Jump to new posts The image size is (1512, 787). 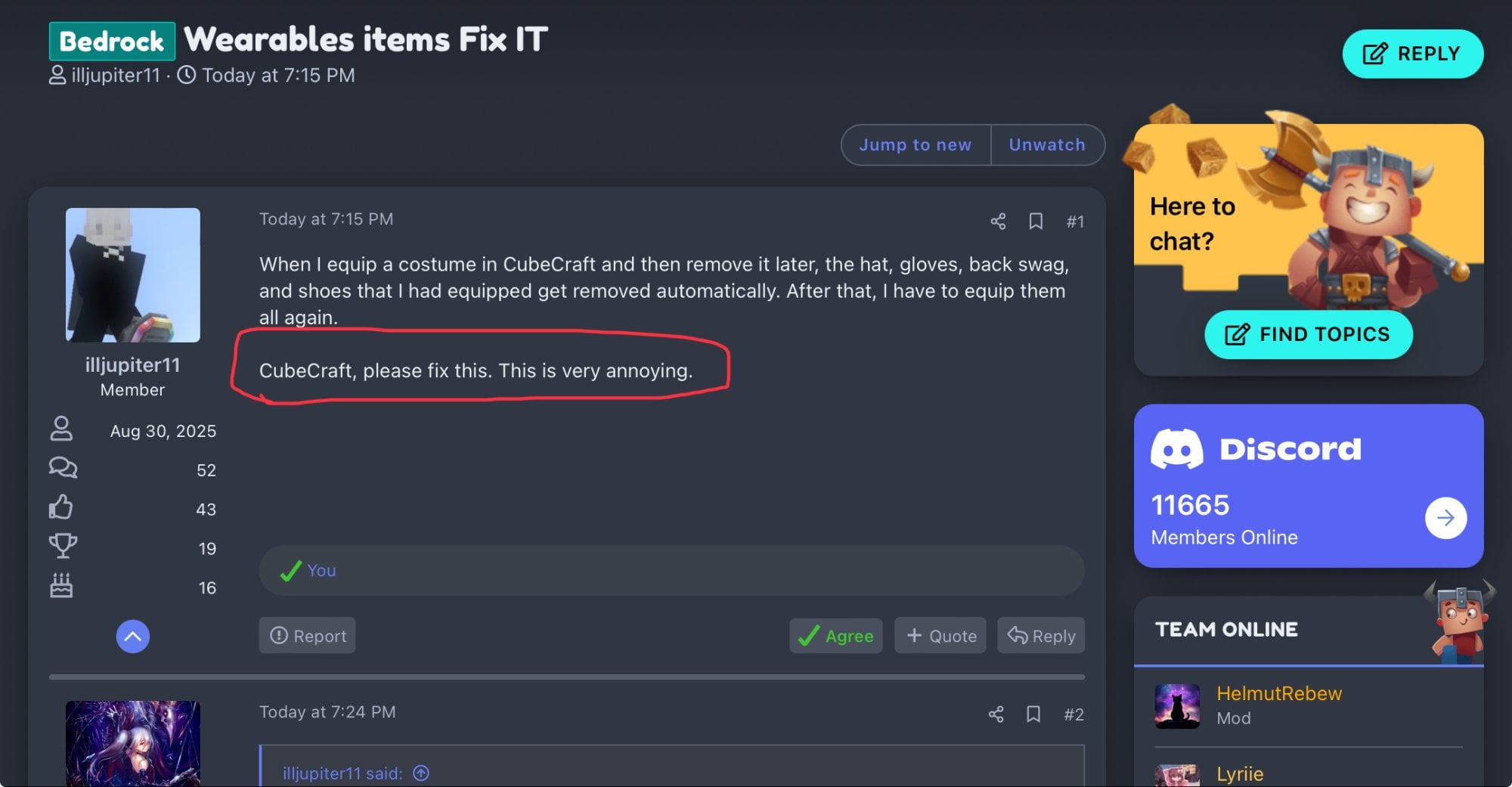(x=916, y=144)
